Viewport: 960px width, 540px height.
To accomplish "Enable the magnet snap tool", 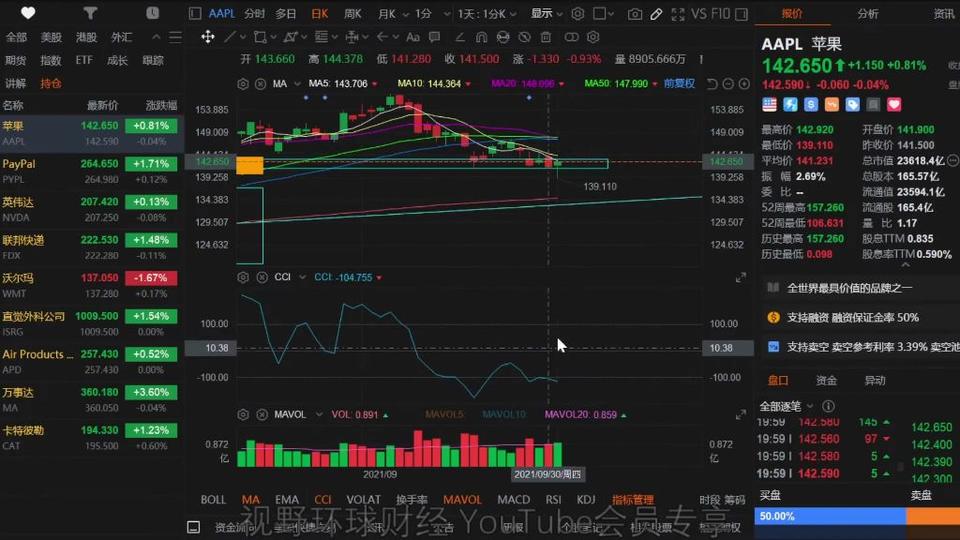I will [481, 37].
